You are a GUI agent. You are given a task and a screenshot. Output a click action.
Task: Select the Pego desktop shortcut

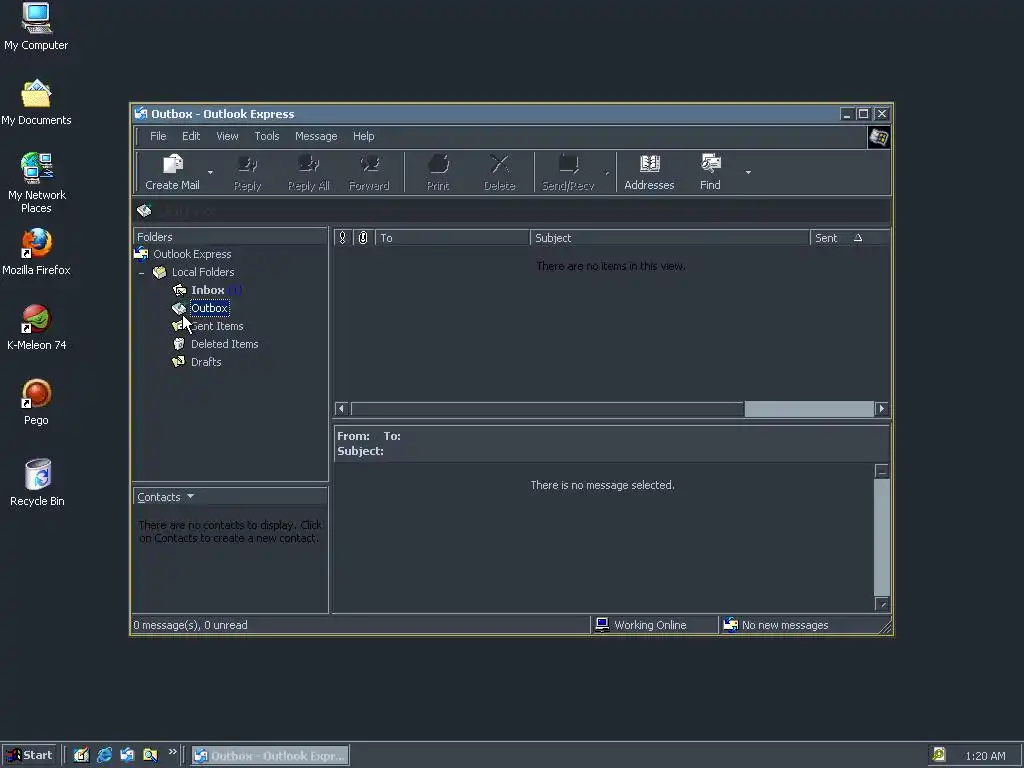36,402
